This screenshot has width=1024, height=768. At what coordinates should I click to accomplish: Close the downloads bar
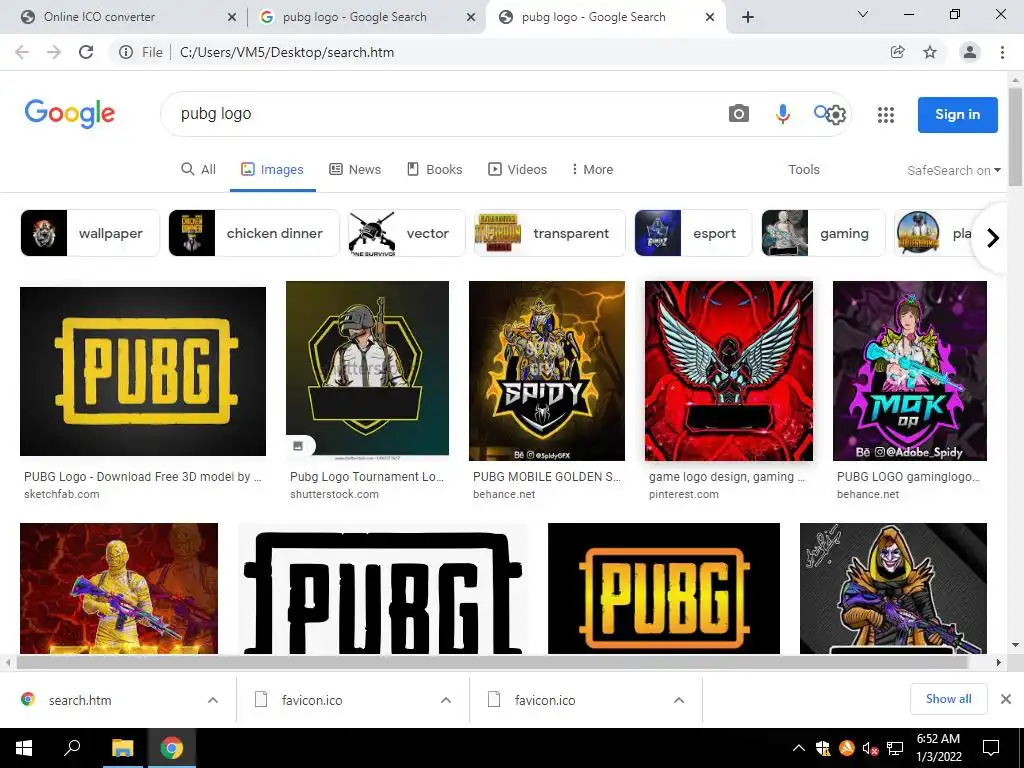(x=1006, y=699)
